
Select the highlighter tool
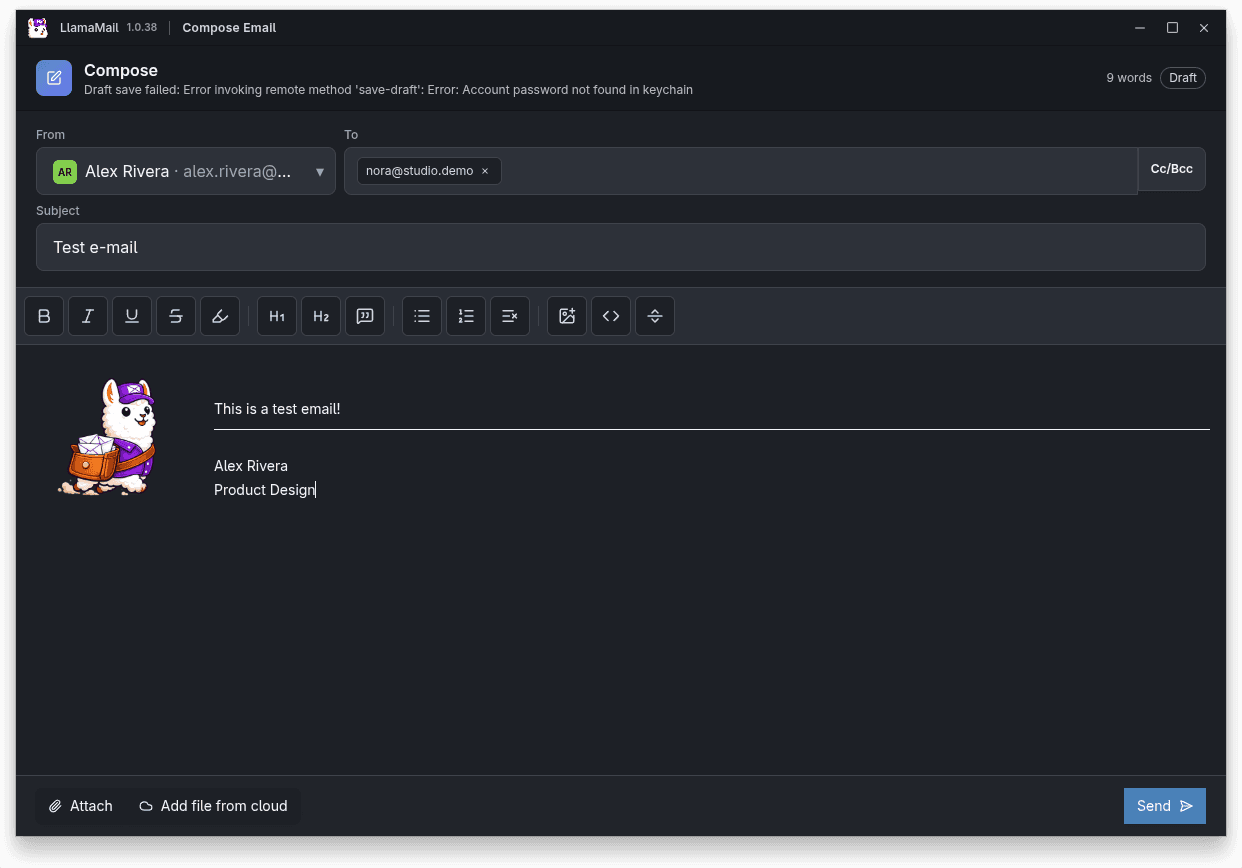[x=220, y=316]
